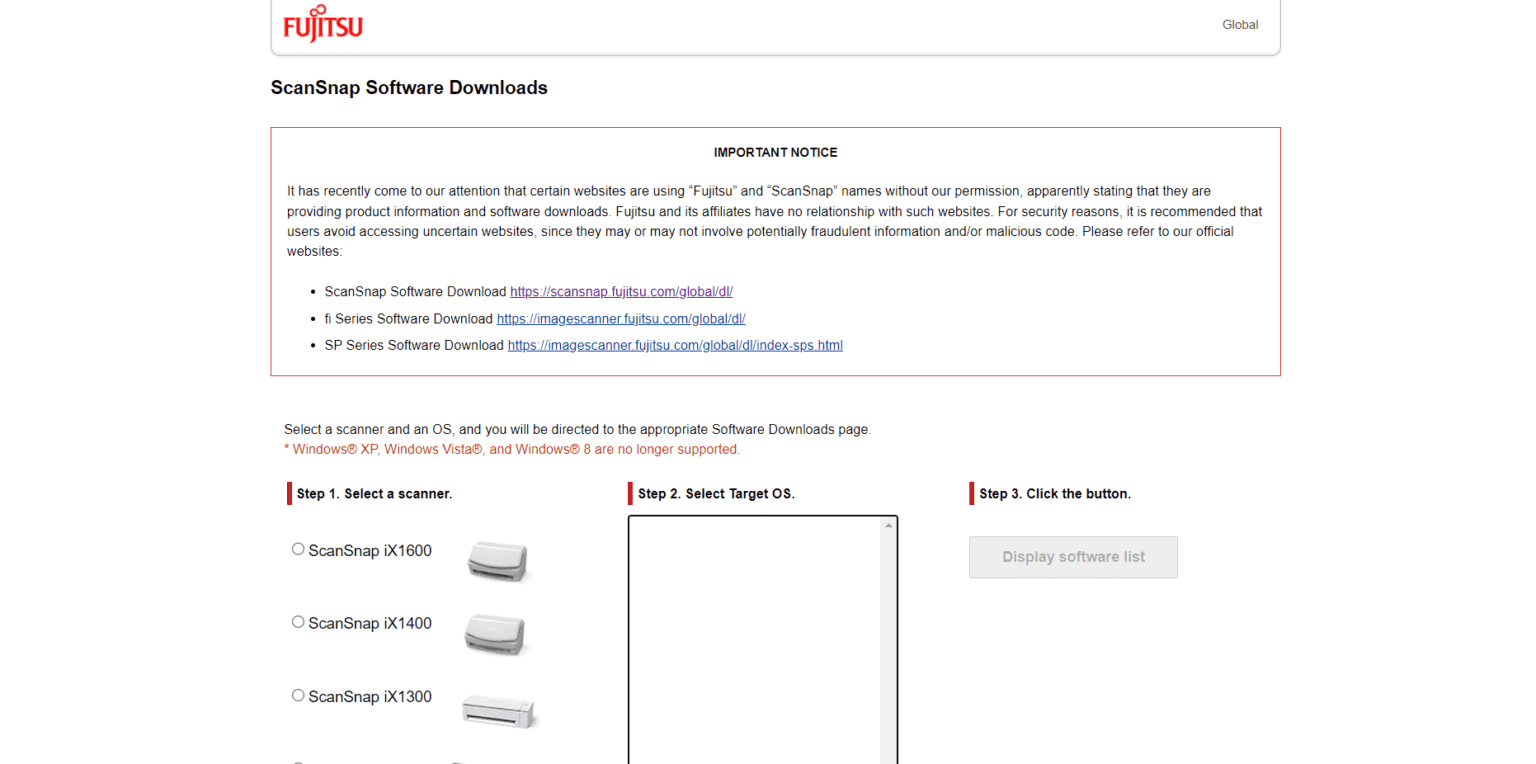
Task: Open the ScanSnap Software Download URL
Action: pyautogui.click(x=621, y=292)
